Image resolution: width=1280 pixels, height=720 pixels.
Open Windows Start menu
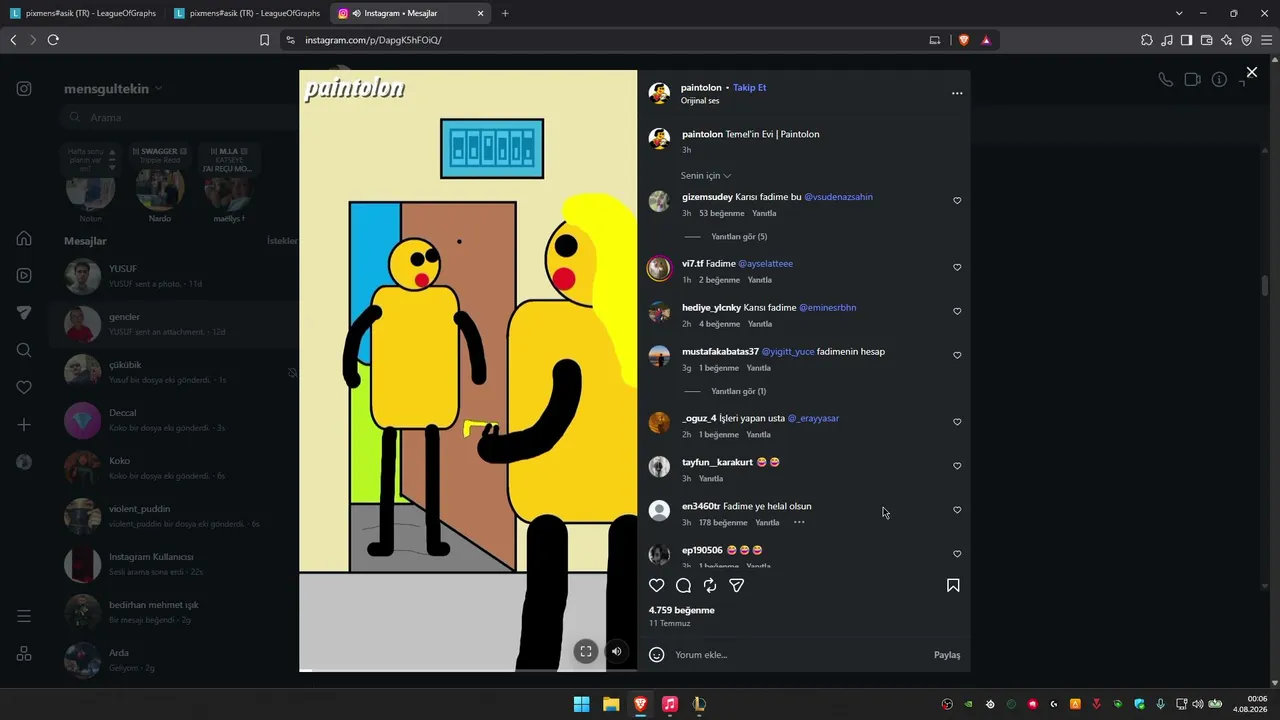(581, 704)
